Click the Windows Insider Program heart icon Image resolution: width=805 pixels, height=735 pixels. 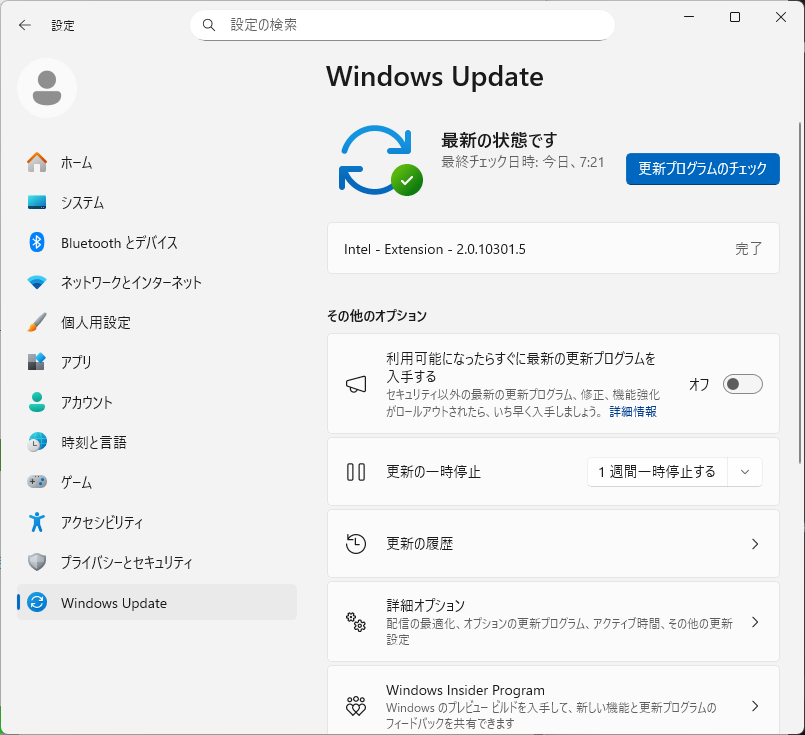point(355,705)
